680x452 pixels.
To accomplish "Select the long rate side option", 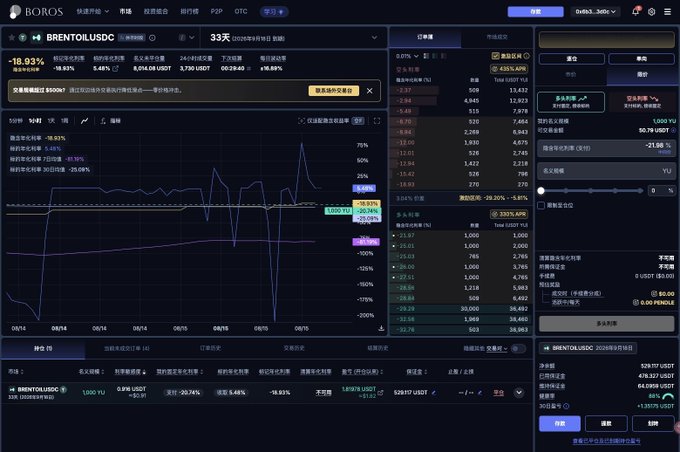I will (571, 102).
